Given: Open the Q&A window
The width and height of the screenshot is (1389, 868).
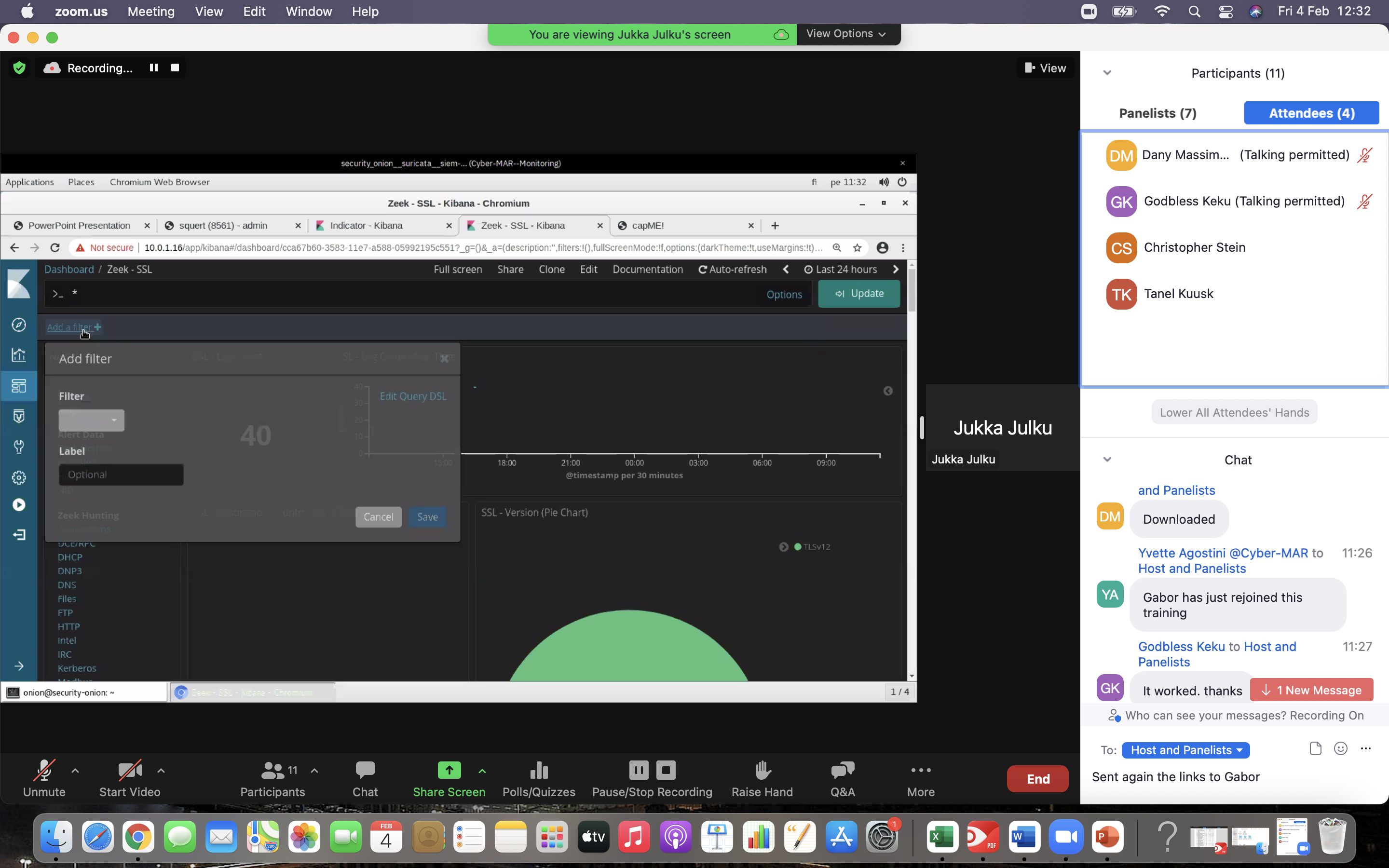Looking at the screenshot, I should [842, 771].
